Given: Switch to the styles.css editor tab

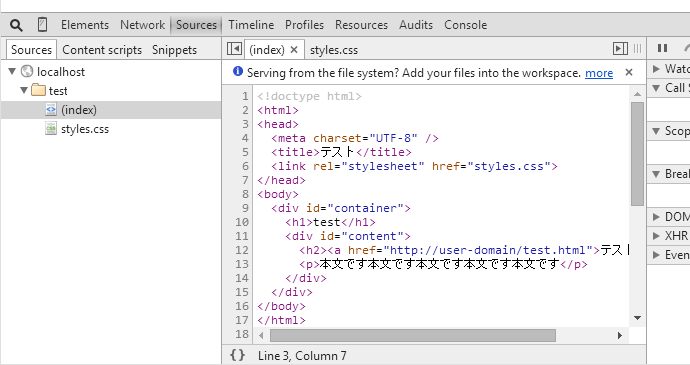Looking at the screenshot, I should pos(334,50).
